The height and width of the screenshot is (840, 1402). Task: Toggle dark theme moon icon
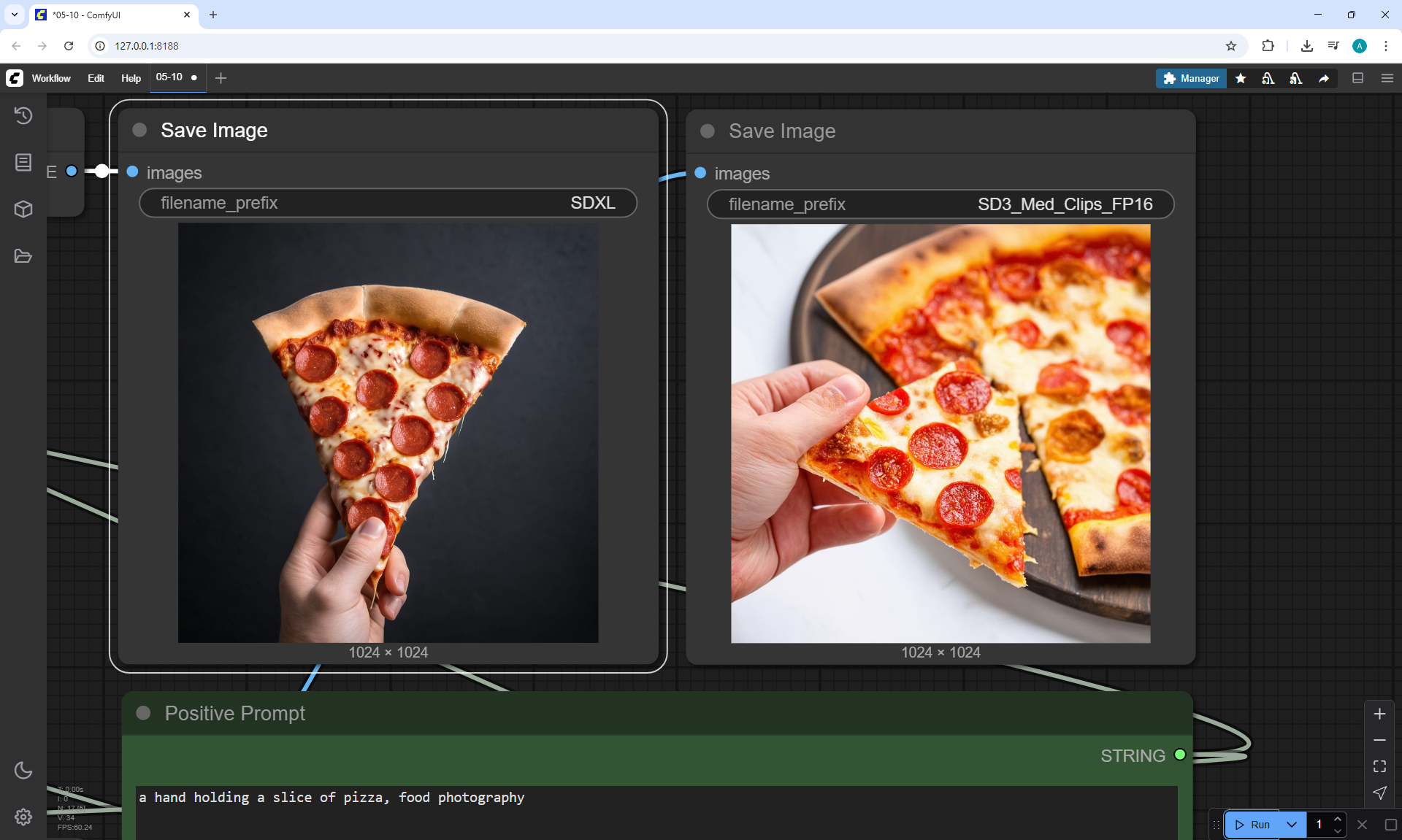coord(23,770)
